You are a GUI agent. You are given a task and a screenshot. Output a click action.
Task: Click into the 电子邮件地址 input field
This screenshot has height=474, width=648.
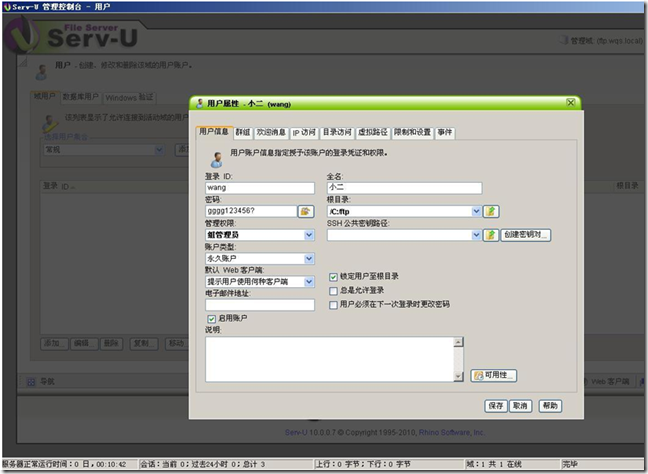pos(259,305)
